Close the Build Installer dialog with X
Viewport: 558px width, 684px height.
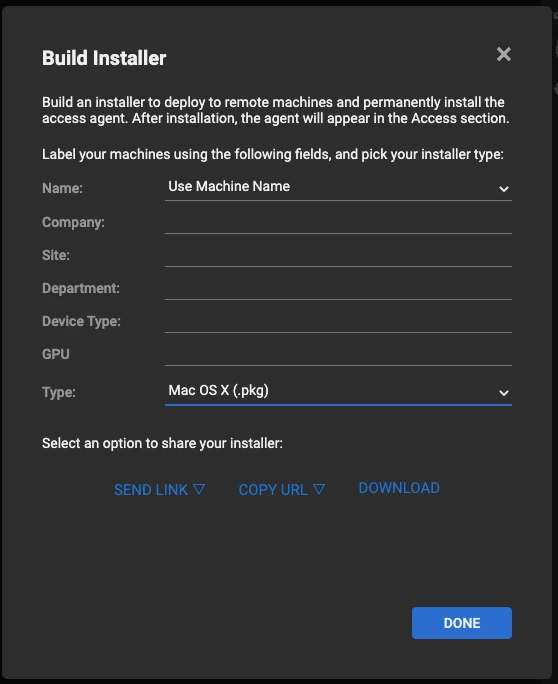[503, 54]
